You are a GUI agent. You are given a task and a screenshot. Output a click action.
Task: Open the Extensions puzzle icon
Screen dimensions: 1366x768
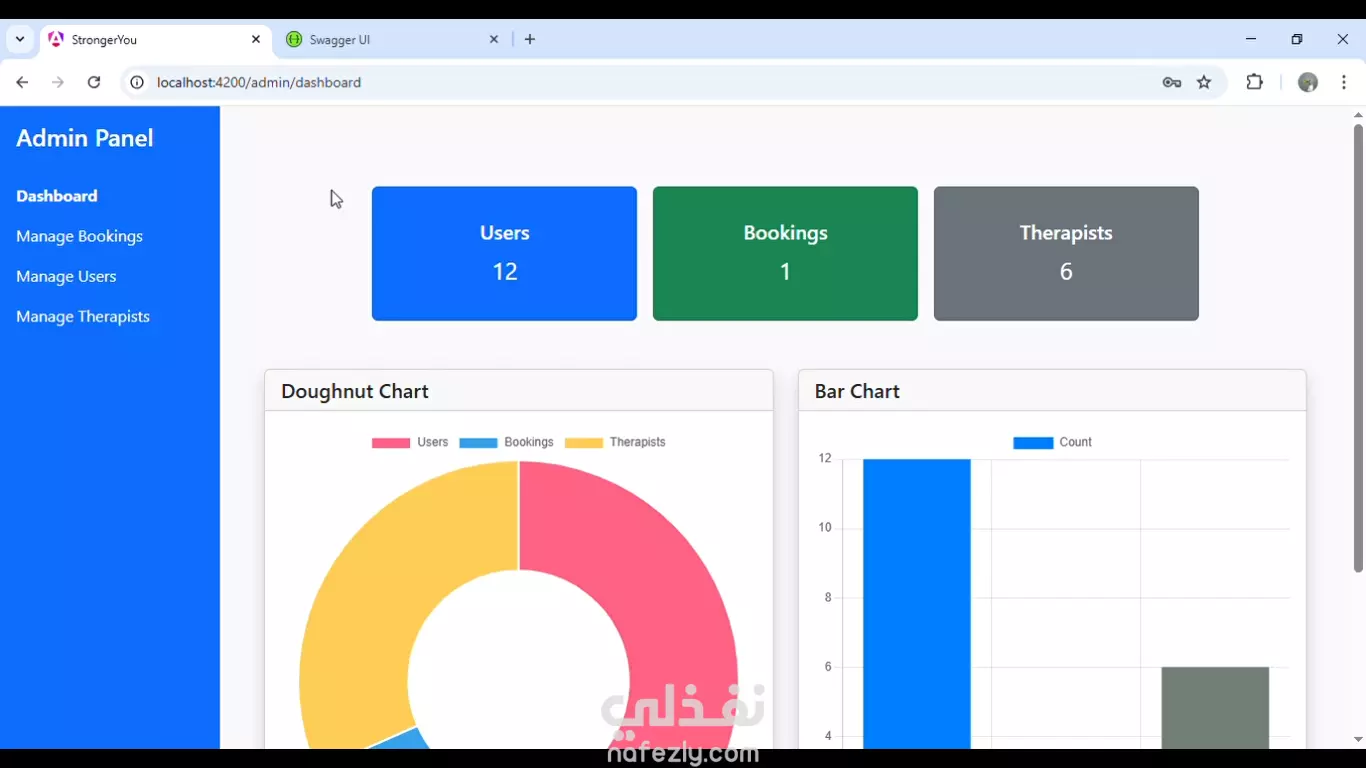click(x=1255, y=82)
